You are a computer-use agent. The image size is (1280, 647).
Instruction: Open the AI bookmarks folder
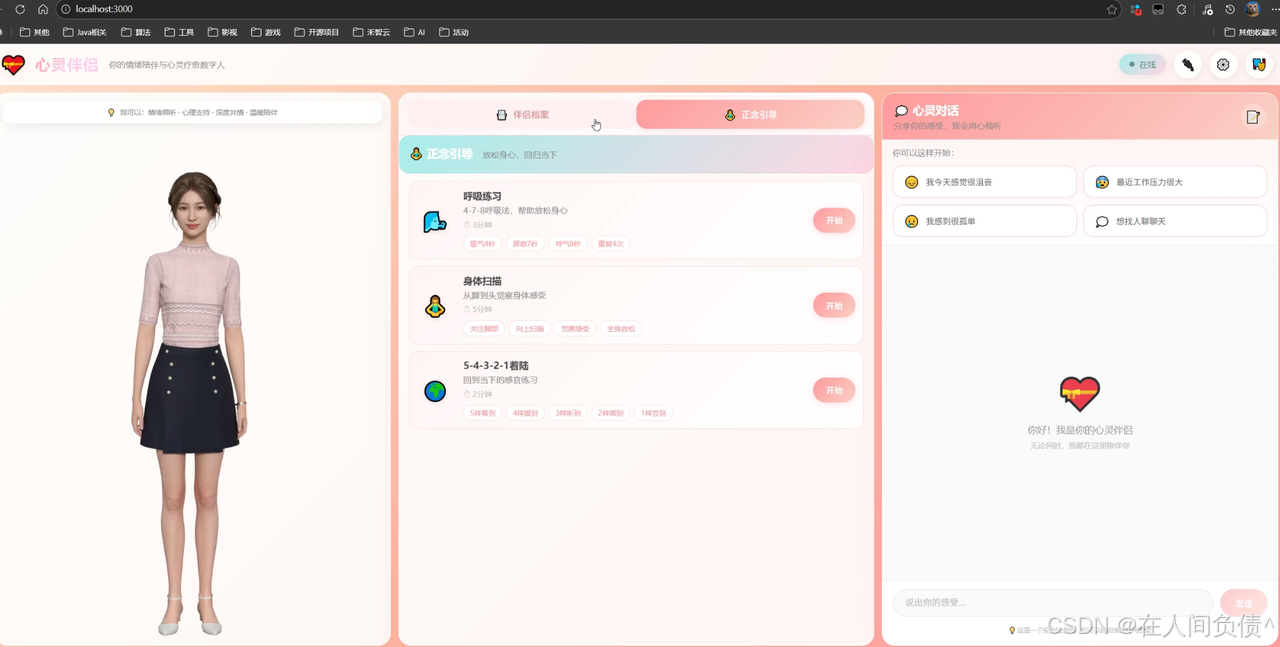click(415, 32)
